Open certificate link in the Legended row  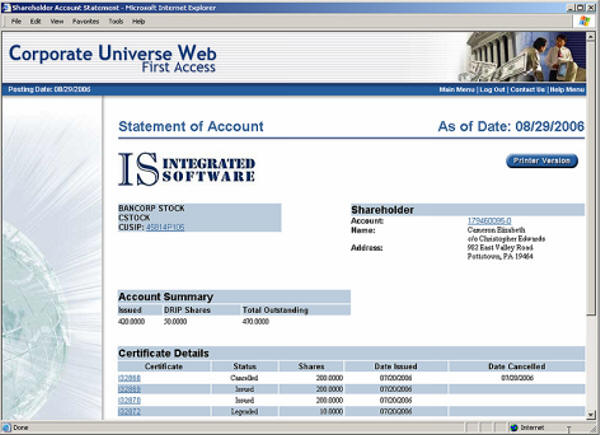point(129,412)
